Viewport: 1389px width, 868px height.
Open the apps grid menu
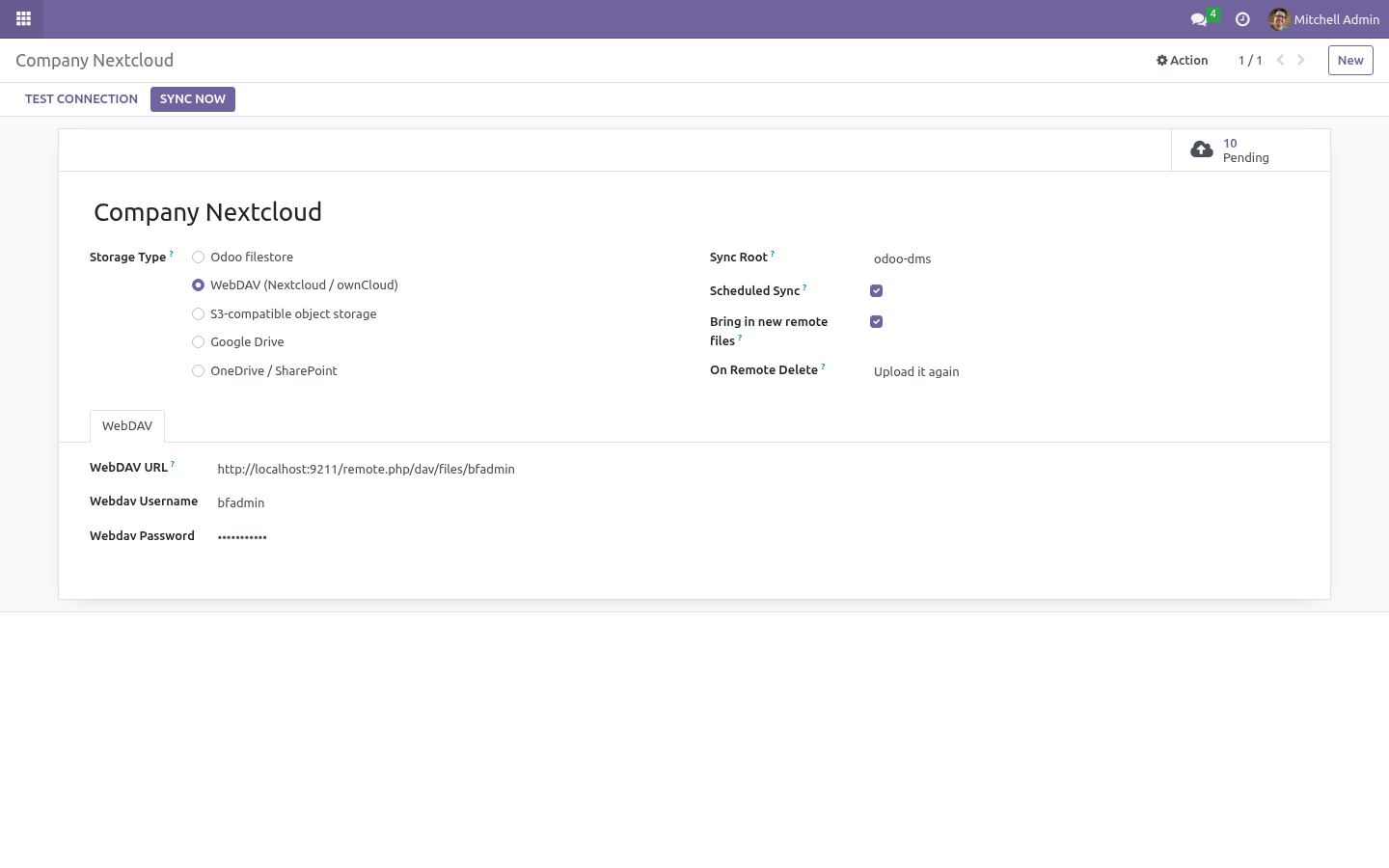point(23,18)
